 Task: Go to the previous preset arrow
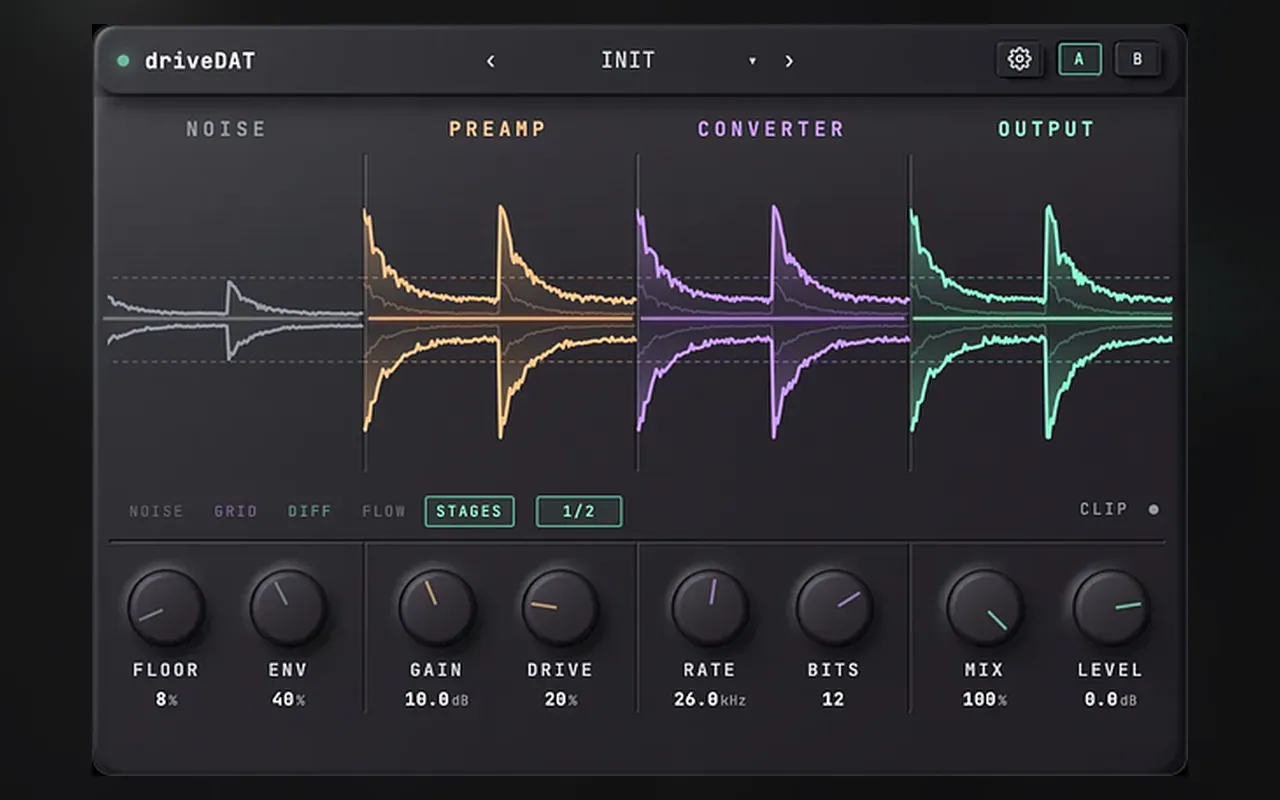pos(490,61)
